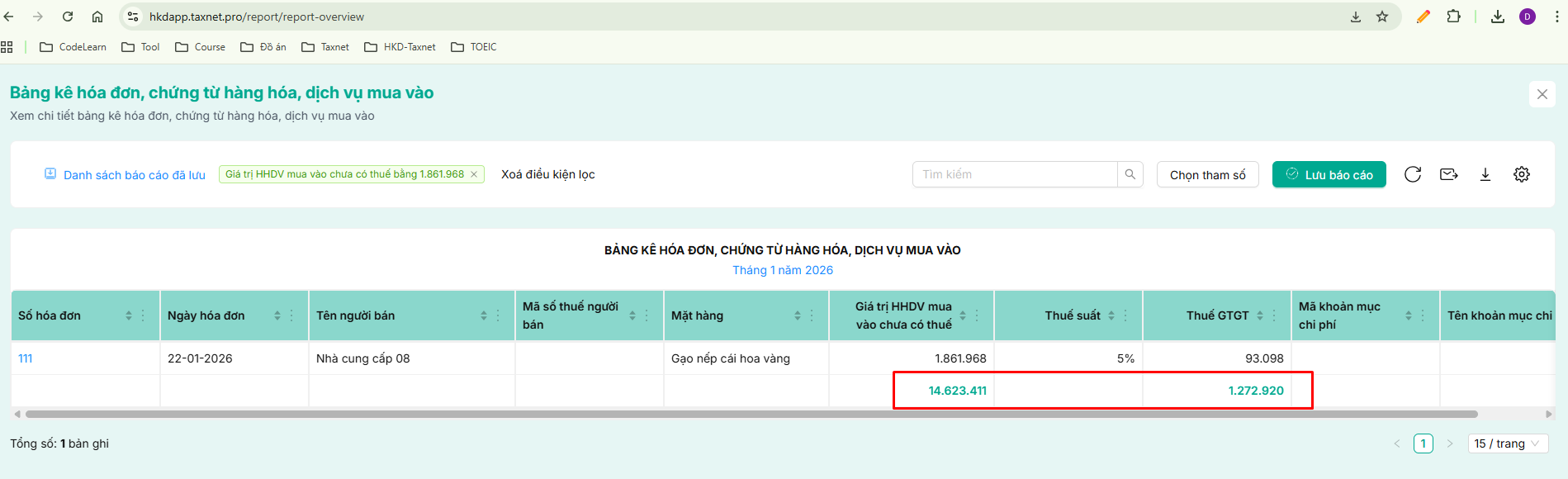Click the send report by email icon
This screenshot has width=1568, height=479.
[x=1449, y=174]
